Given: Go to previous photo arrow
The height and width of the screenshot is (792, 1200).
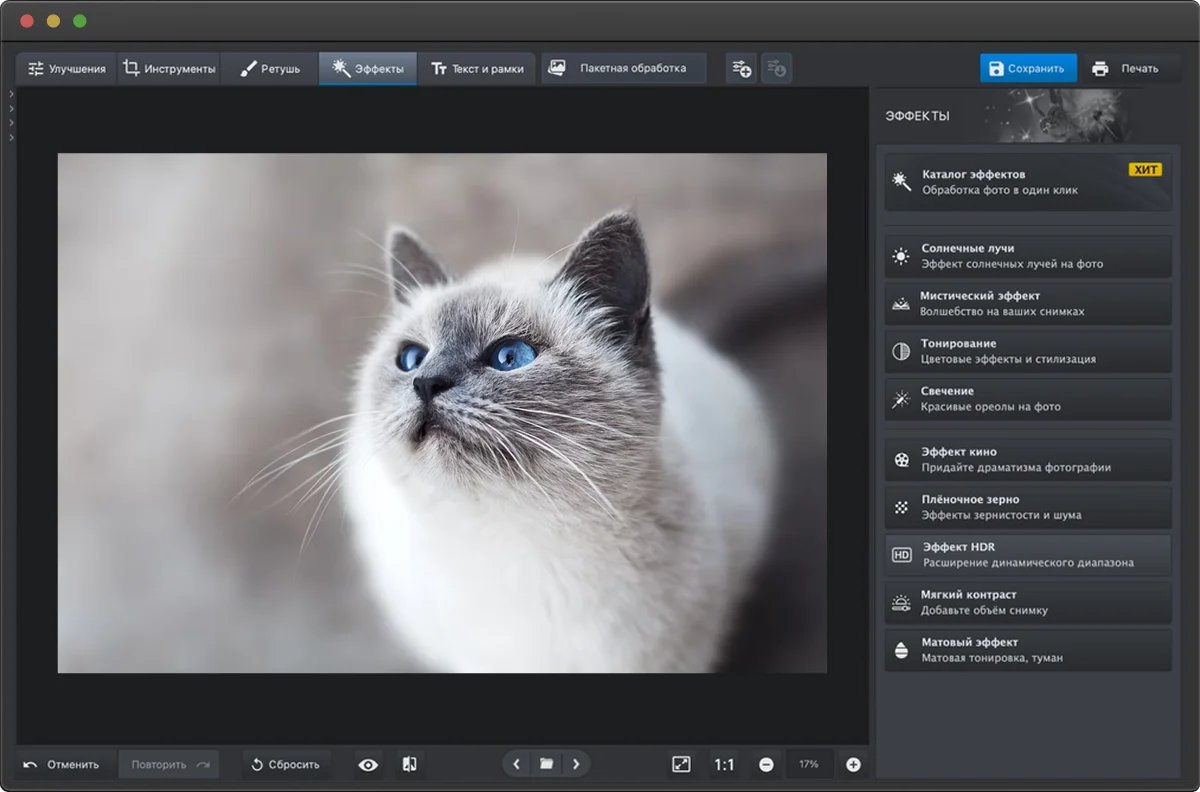Looking at the screenshot, I should coord(517,764).
